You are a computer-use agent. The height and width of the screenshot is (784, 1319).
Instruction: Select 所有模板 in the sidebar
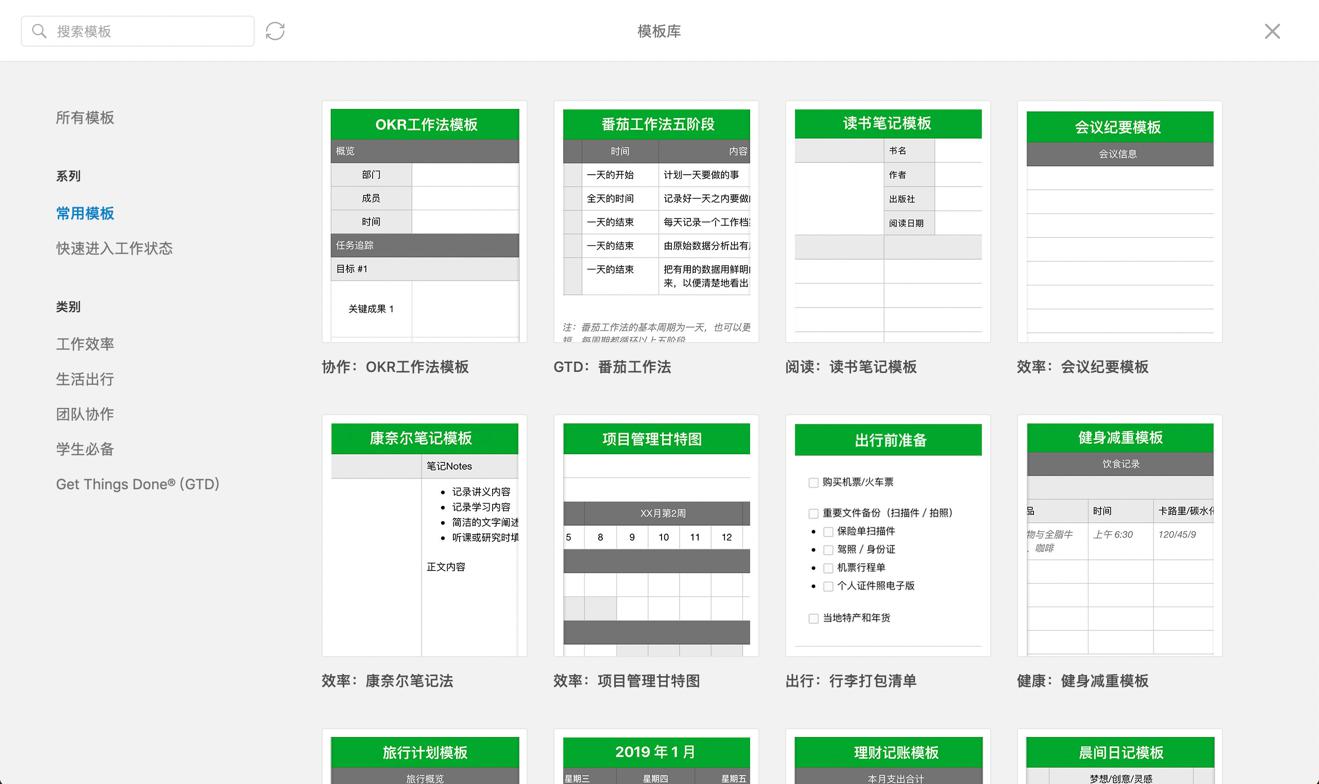point(85,118)
